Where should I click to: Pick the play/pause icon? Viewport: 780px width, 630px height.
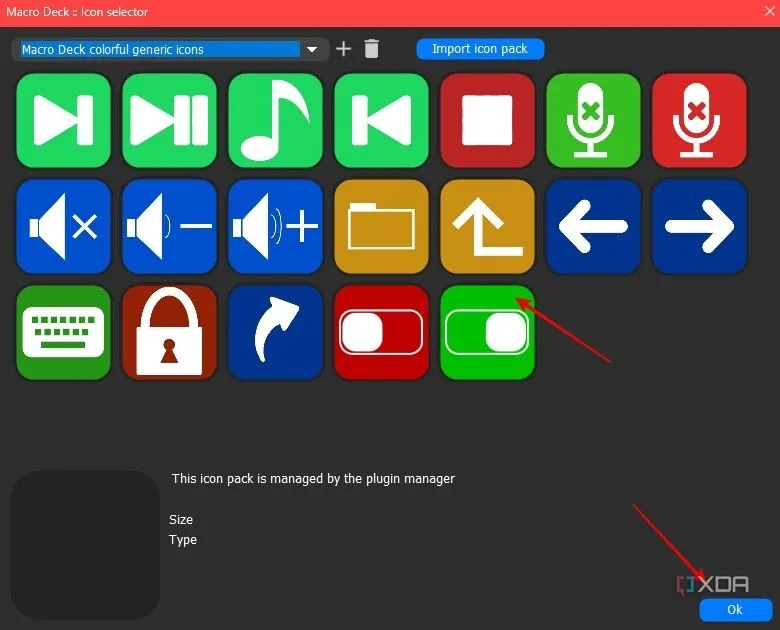click(x=169, y=120)
